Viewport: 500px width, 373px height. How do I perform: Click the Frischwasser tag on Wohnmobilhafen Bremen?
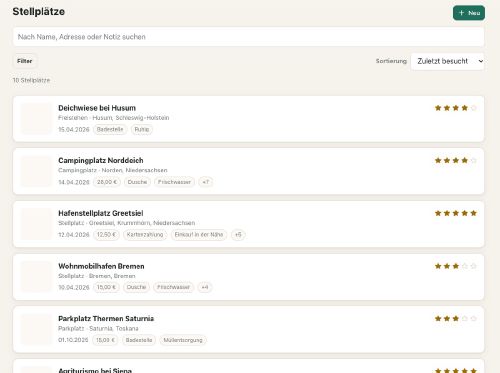[173, 287]
